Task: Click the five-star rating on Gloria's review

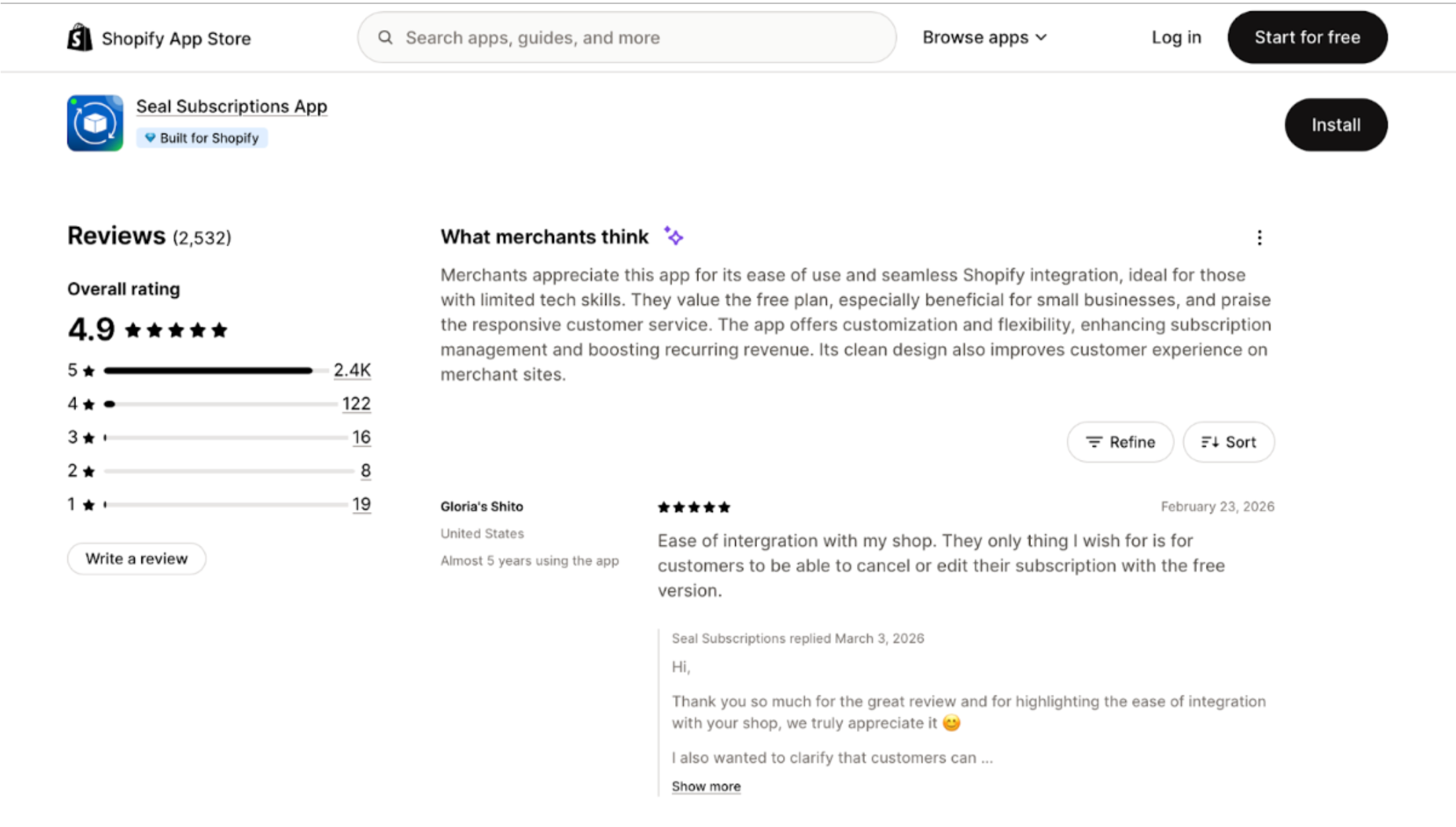Action: [694, 507]
